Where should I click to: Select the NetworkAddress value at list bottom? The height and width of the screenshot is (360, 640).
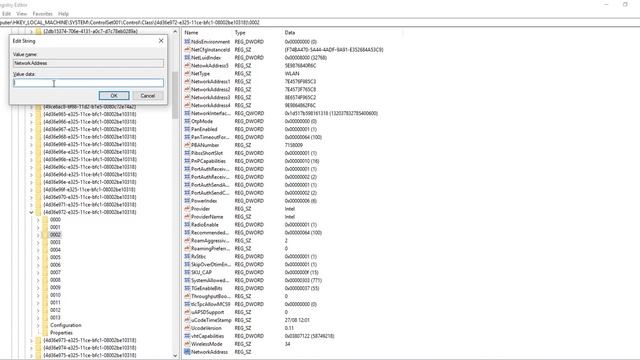209,352
